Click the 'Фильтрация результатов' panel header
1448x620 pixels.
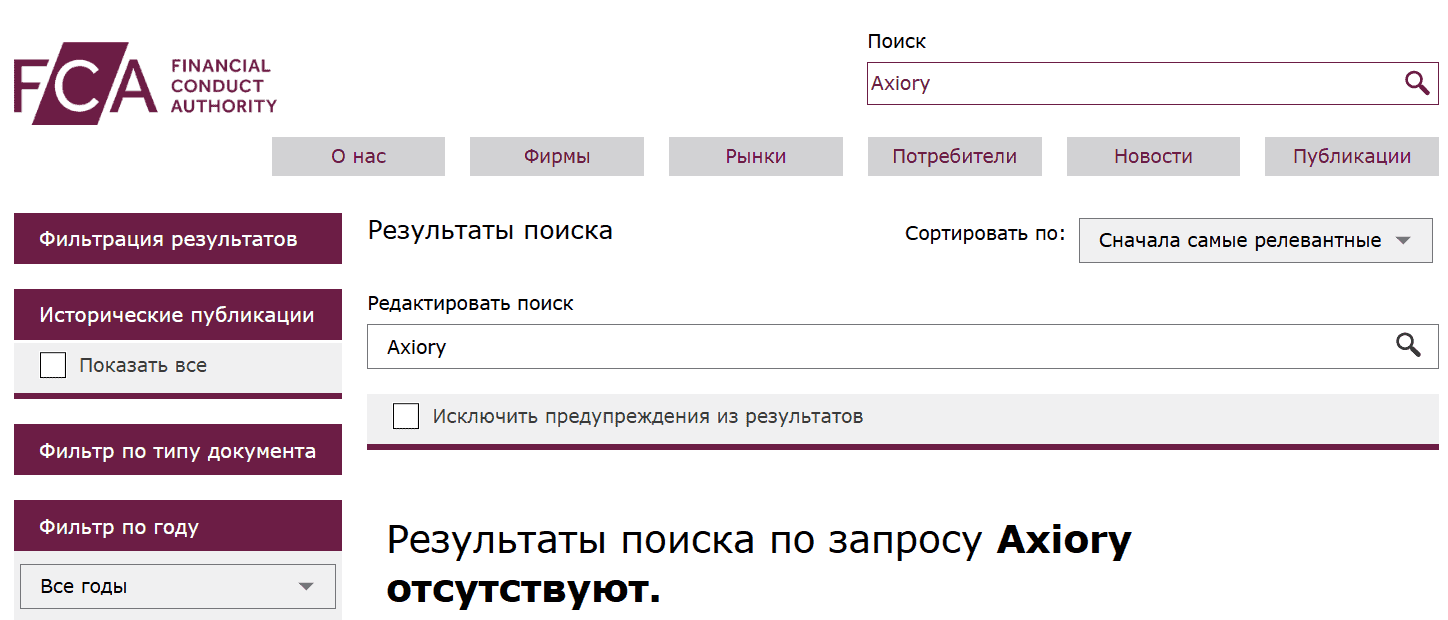coord(177,239)
